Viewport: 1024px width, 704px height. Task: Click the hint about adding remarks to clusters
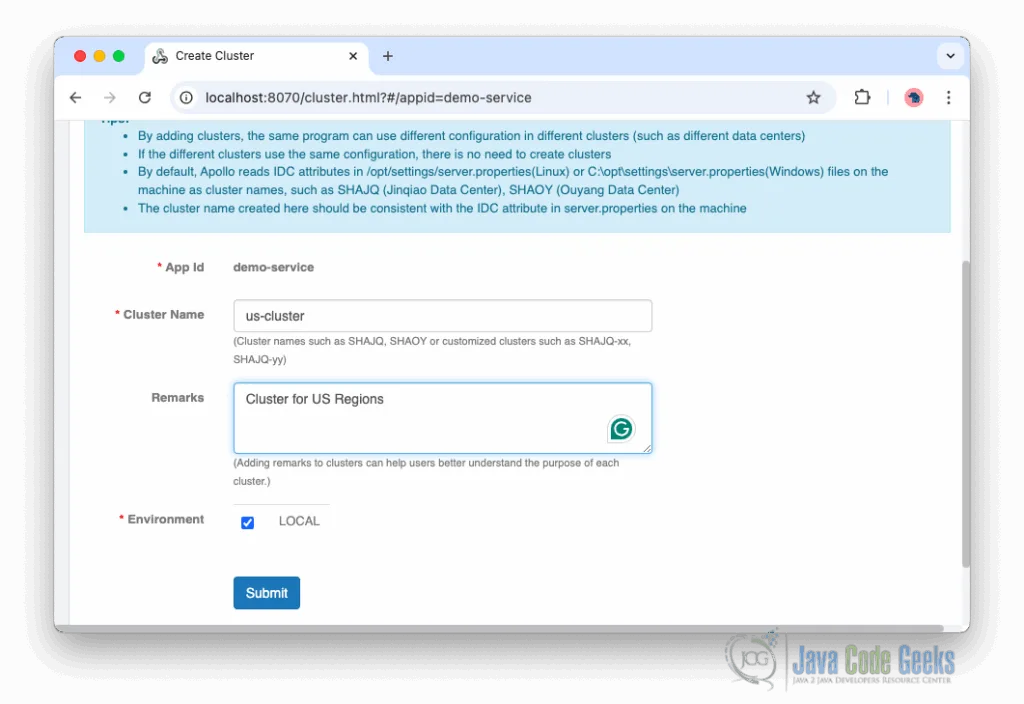click(426, 472)
